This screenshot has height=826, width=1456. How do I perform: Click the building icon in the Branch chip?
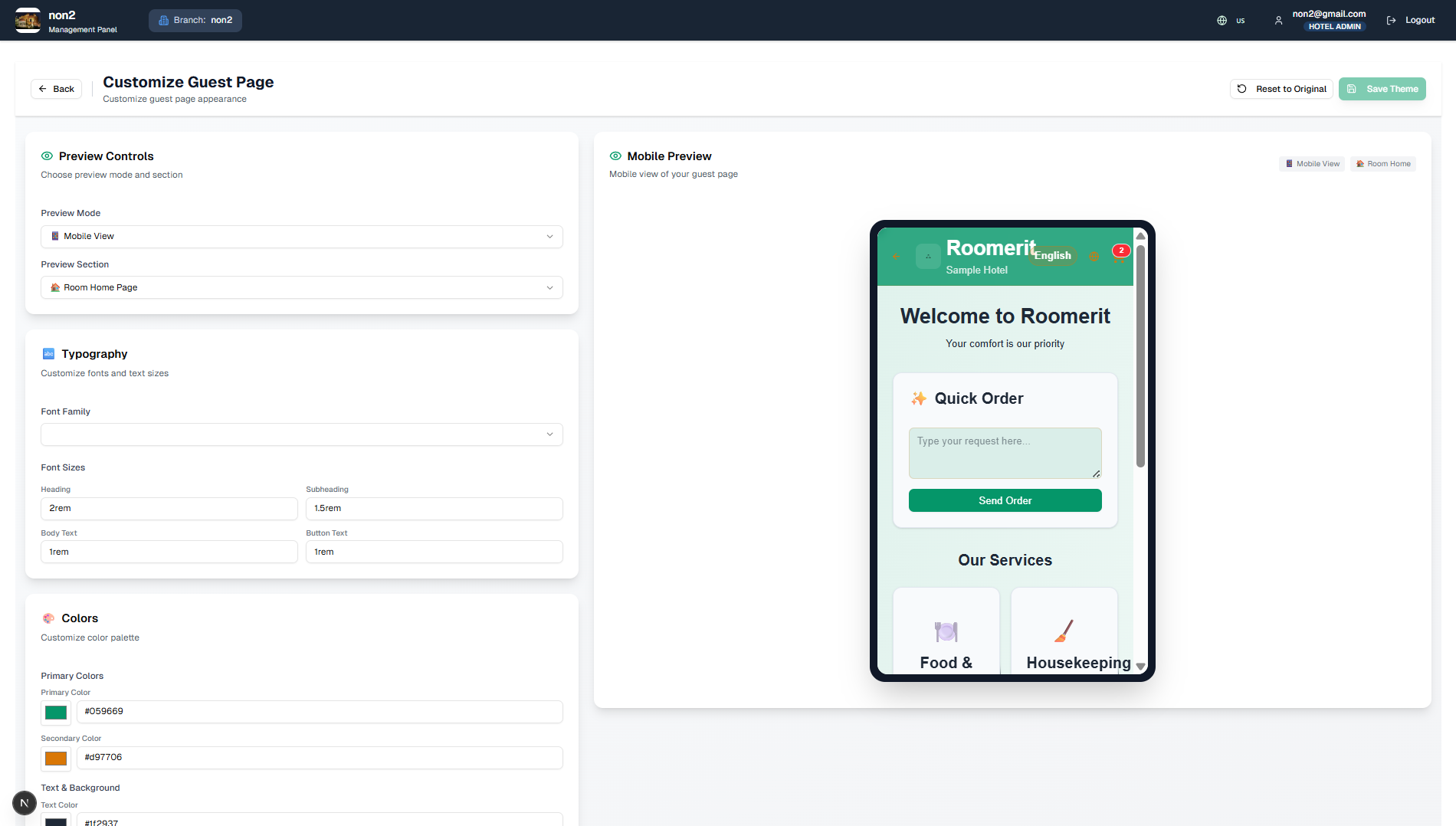tap(163, 21)
